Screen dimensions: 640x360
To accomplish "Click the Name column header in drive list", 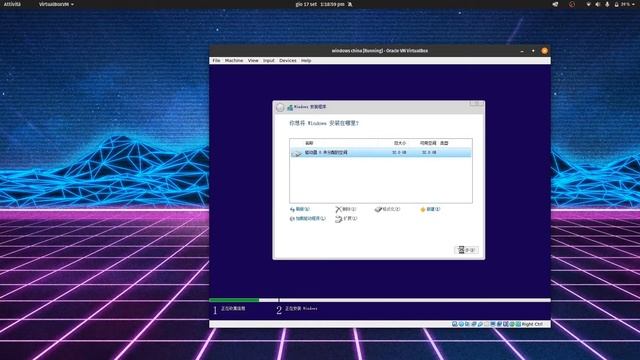I will [x=309, y=143].
